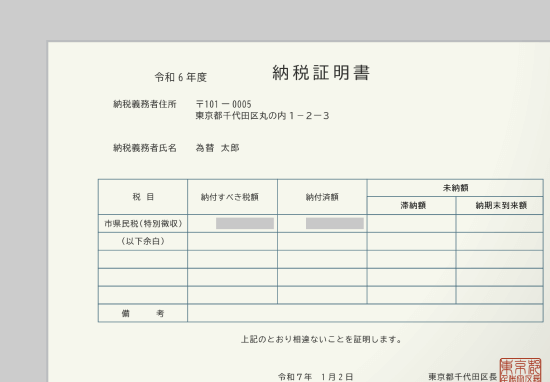
Task: Select the sentence 上記のとおり相違ないことを証明します。
Action: [x=321, y=339]
